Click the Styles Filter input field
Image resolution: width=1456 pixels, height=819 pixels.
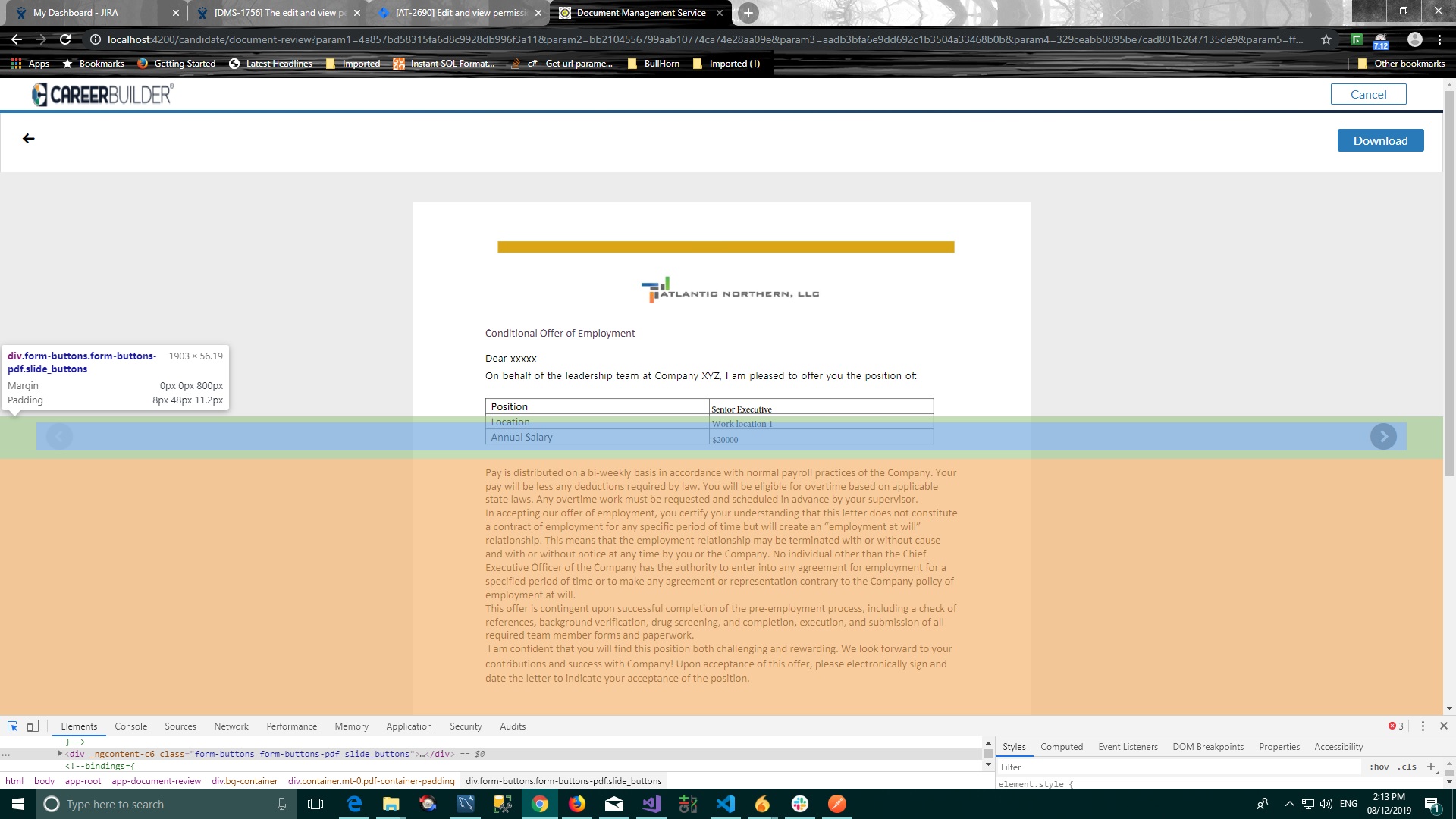pos(1179,767)
